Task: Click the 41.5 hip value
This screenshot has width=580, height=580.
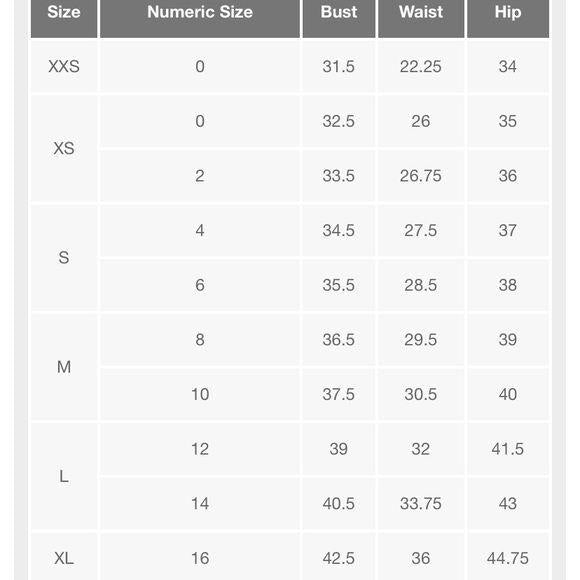Action: (x=508, y=449)
